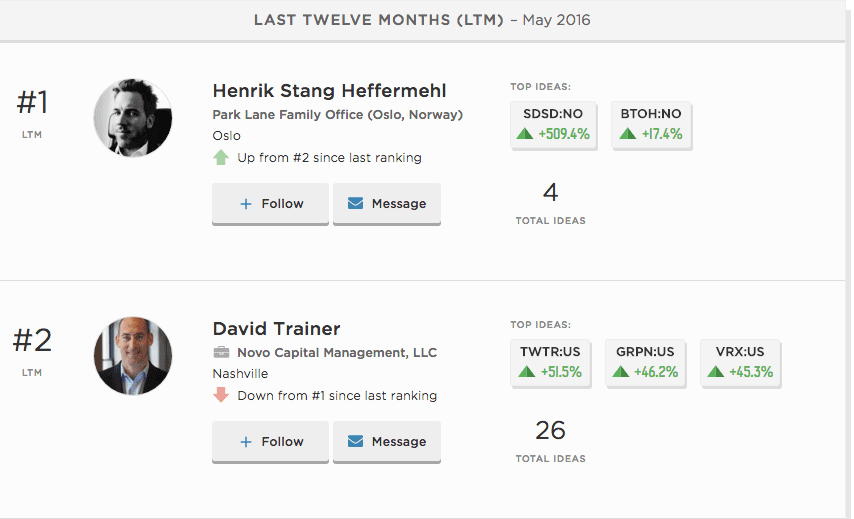The height and width of the screenshot is (519, 854).
Task: Open the SDSD:NO top idea
Action: 553,125
